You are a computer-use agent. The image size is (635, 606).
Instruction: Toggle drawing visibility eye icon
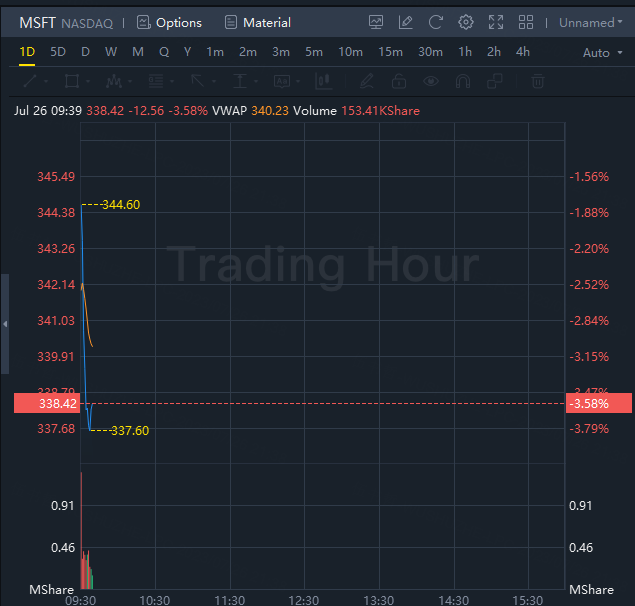point(431,81)
